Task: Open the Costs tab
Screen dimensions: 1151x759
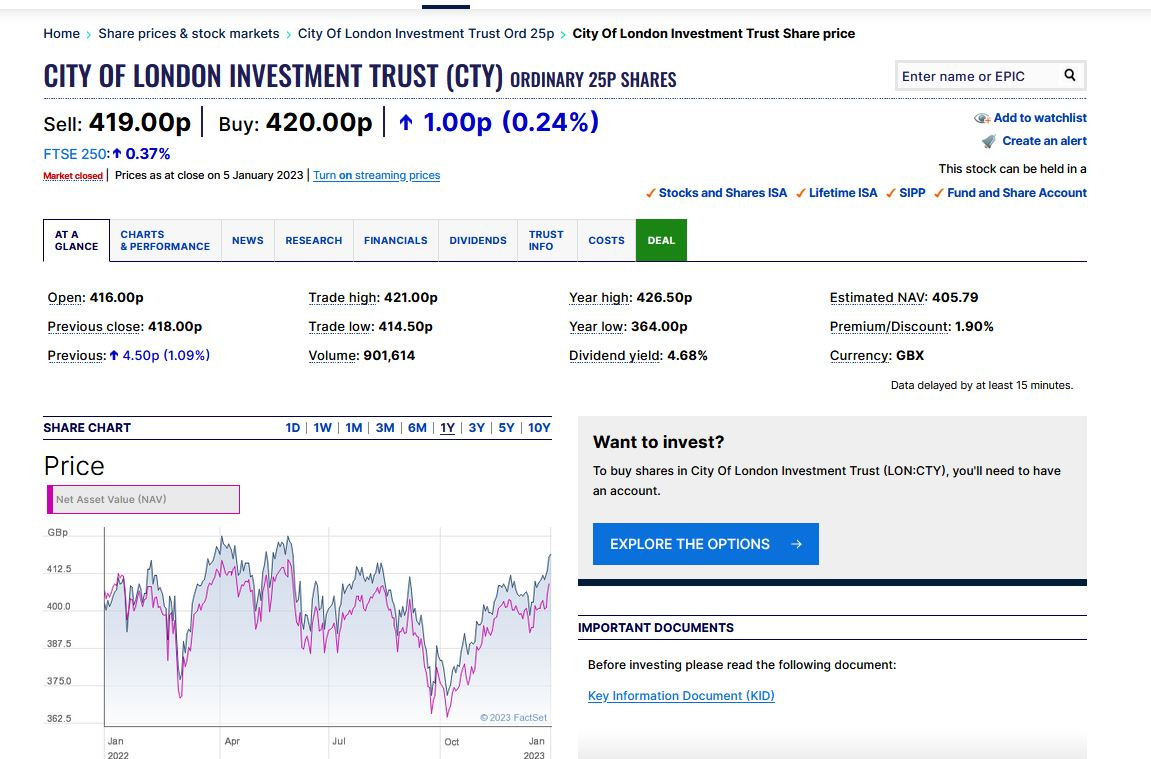Action: pos(606,240)
